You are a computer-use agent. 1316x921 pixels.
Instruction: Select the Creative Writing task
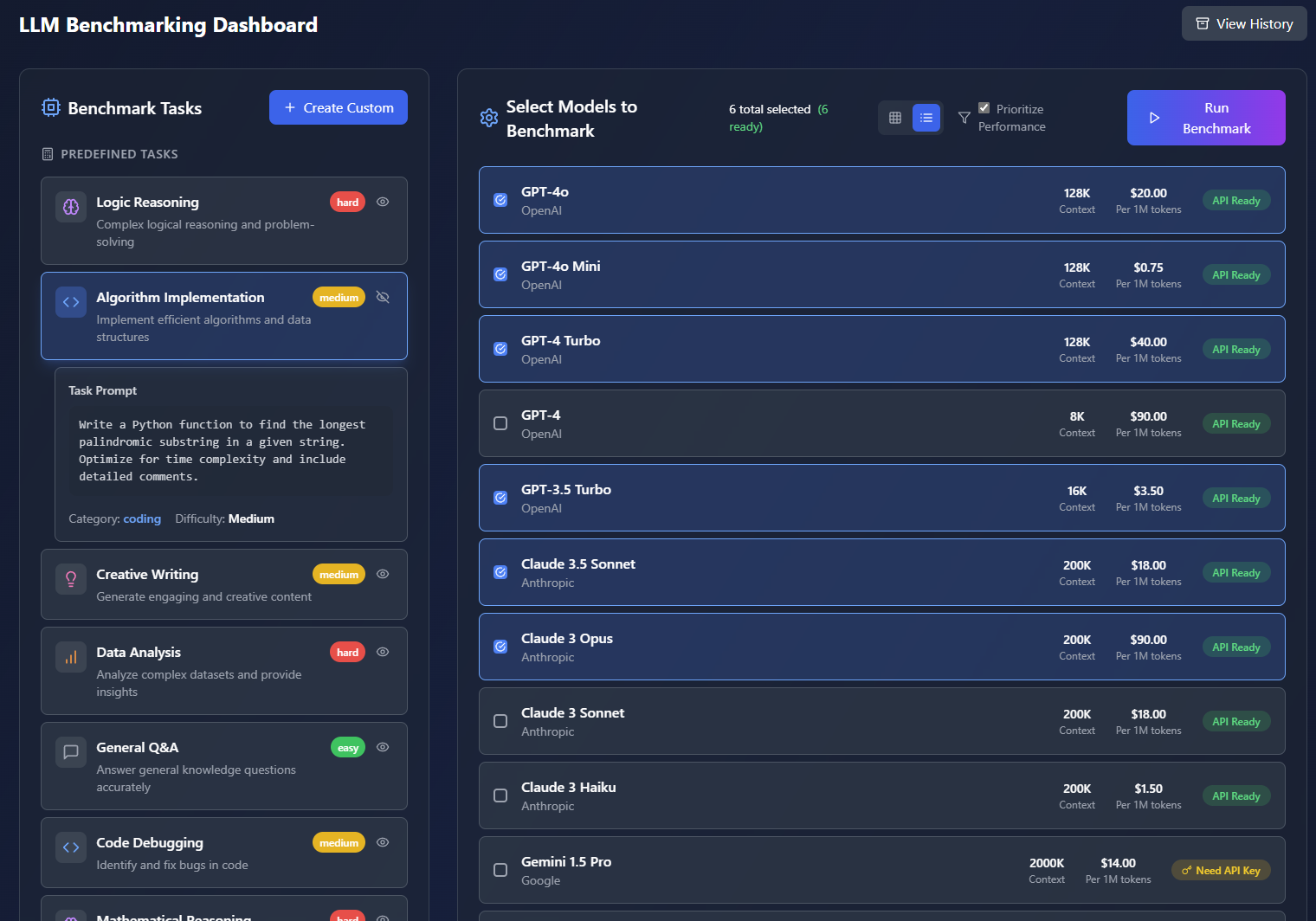pyautogui.click(x=224, y=584)
